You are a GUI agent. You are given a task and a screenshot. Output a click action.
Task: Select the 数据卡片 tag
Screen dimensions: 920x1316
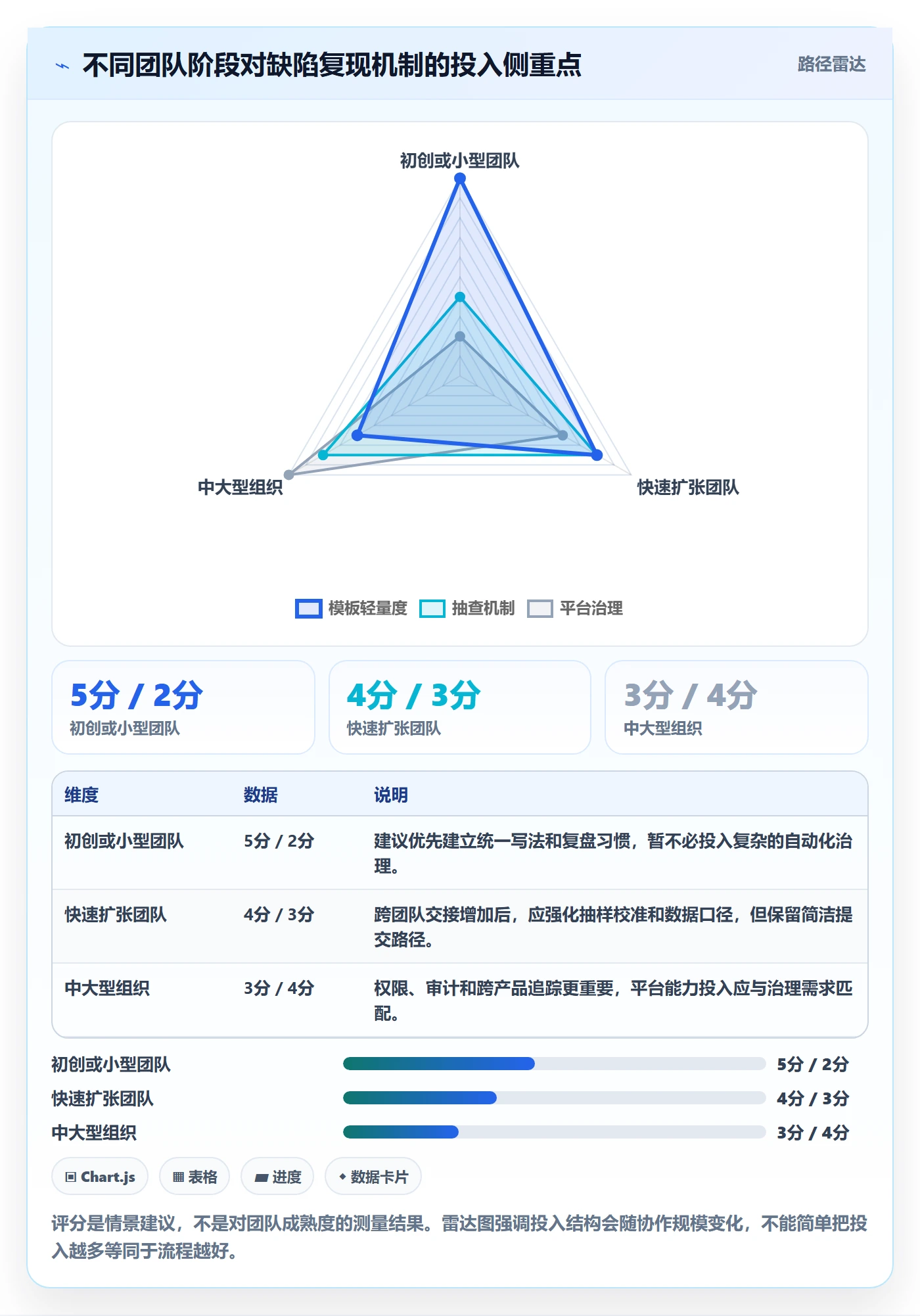click(373, 1177)
